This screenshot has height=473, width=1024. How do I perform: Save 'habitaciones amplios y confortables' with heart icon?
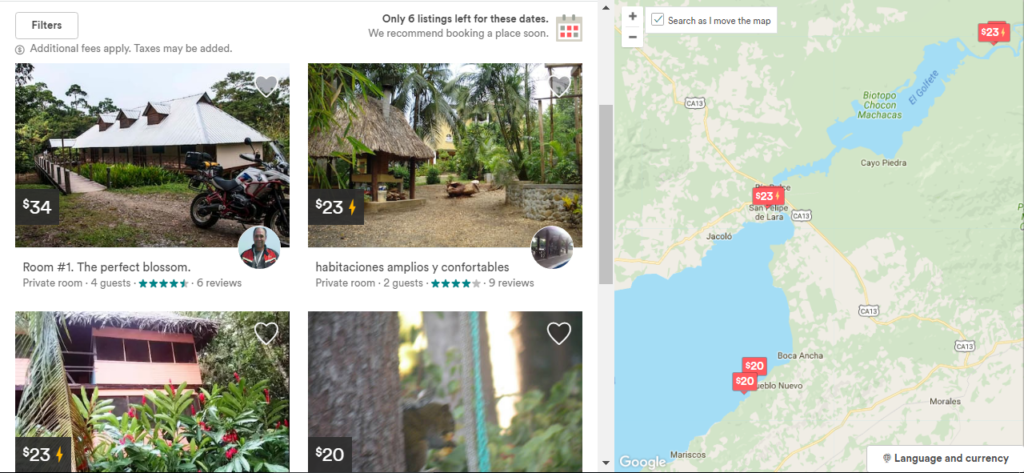[559, 86]
